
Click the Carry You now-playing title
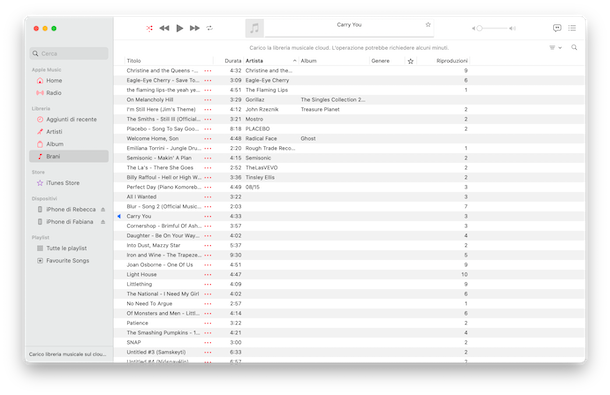349,25
